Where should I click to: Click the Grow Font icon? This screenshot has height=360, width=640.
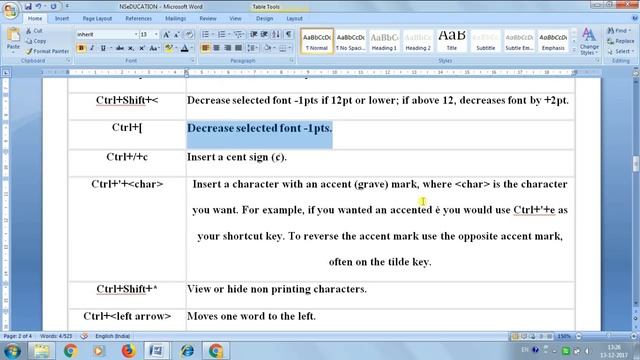[x=166, y=35]
